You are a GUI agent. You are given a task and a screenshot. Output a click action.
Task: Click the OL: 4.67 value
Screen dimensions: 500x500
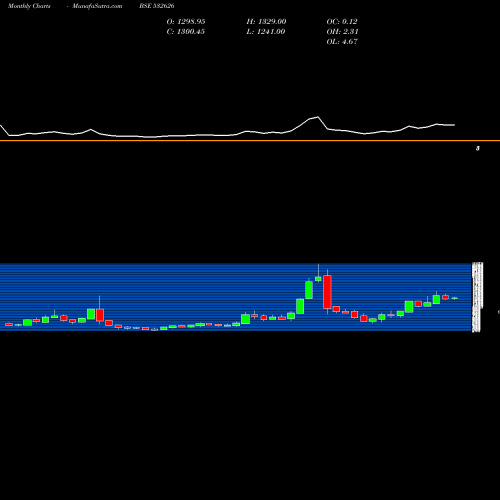click(342, 42)
